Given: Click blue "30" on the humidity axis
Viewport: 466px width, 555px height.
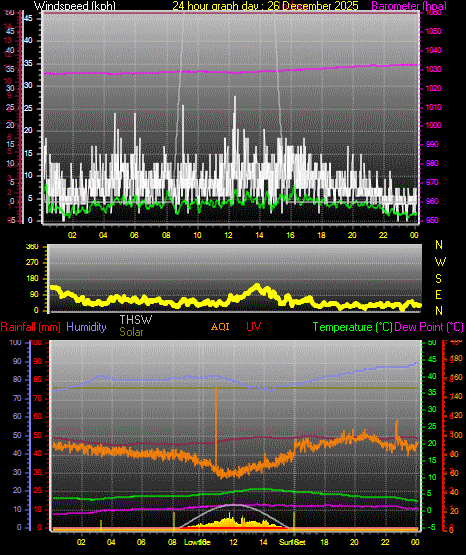Looking at the screenshot, I should point(17,473).
